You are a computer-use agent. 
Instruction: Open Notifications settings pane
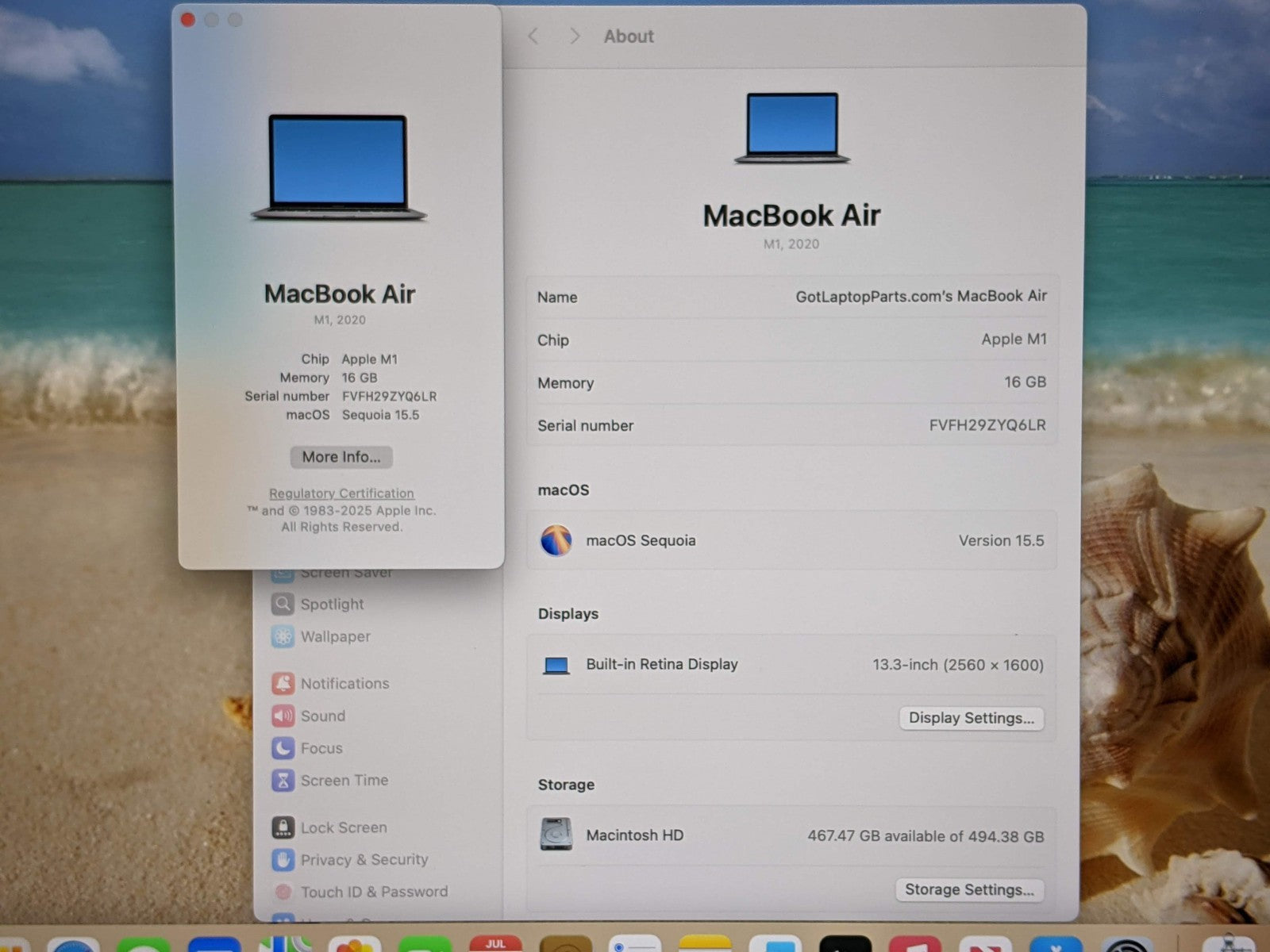[x=344, y=684]
